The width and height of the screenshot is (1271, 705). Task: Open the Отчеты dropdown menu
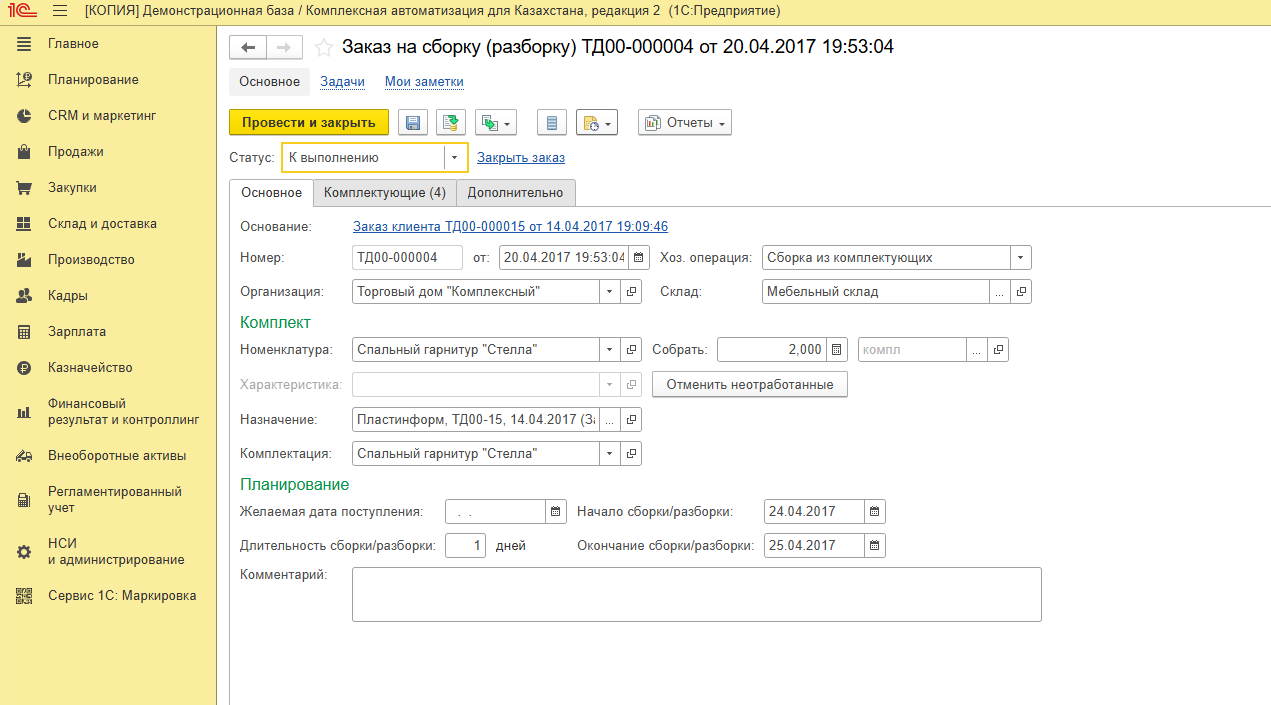[x=685, y=123]
